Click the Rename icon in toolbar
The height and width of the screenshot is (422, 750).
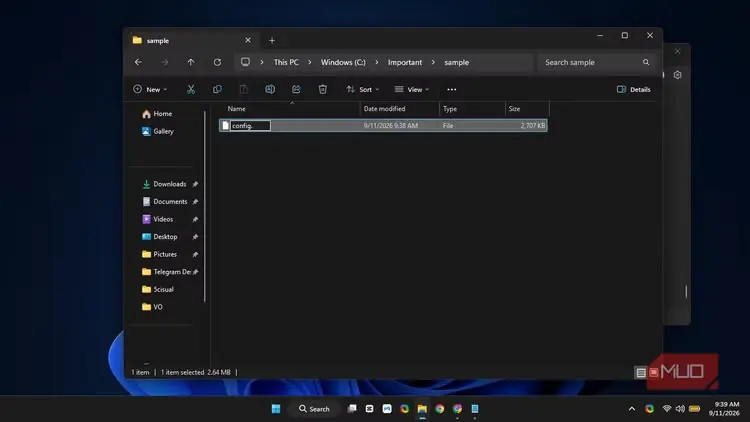click(270, 89)
